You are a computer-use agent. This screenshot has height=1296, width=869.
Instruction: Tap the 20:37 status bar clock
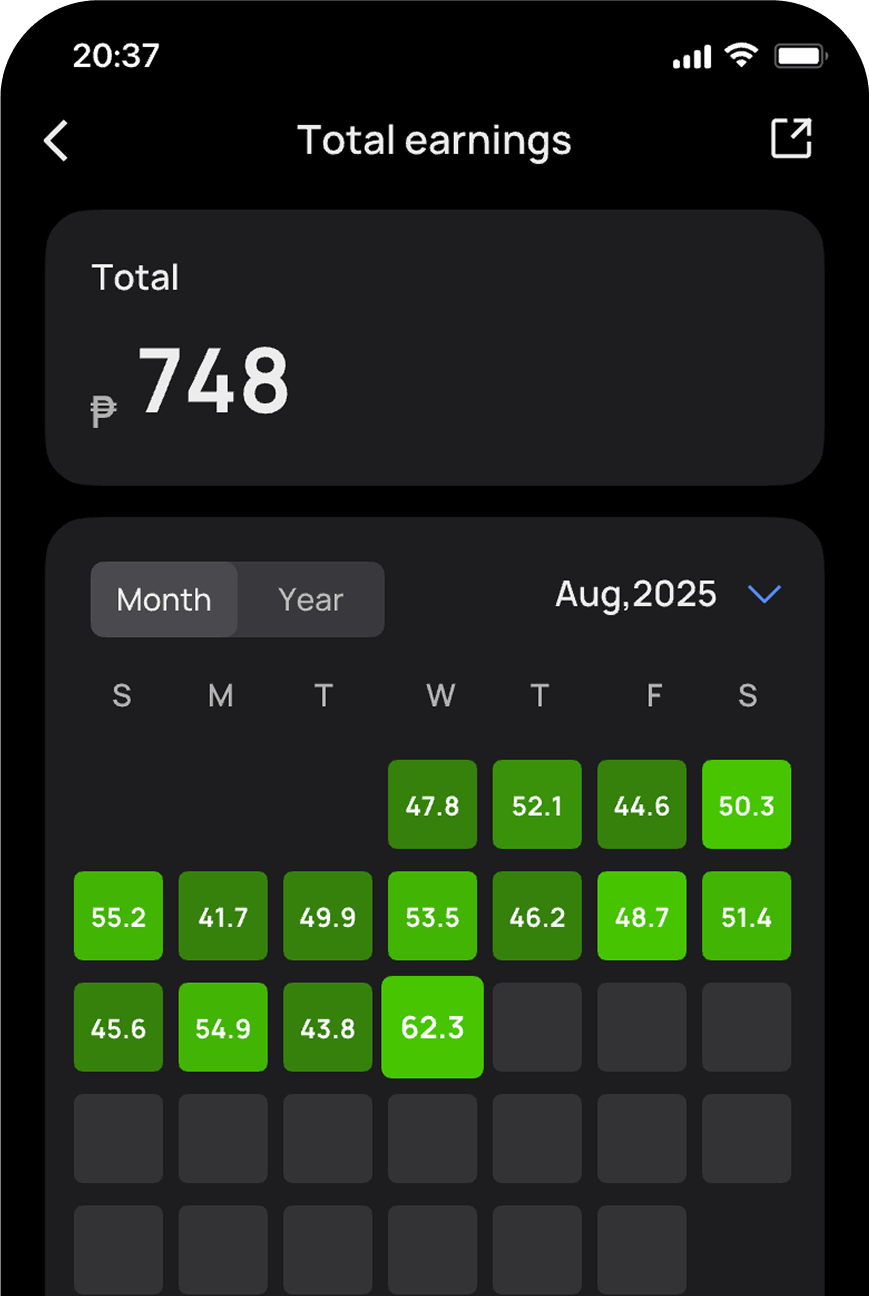pos(116,56)
